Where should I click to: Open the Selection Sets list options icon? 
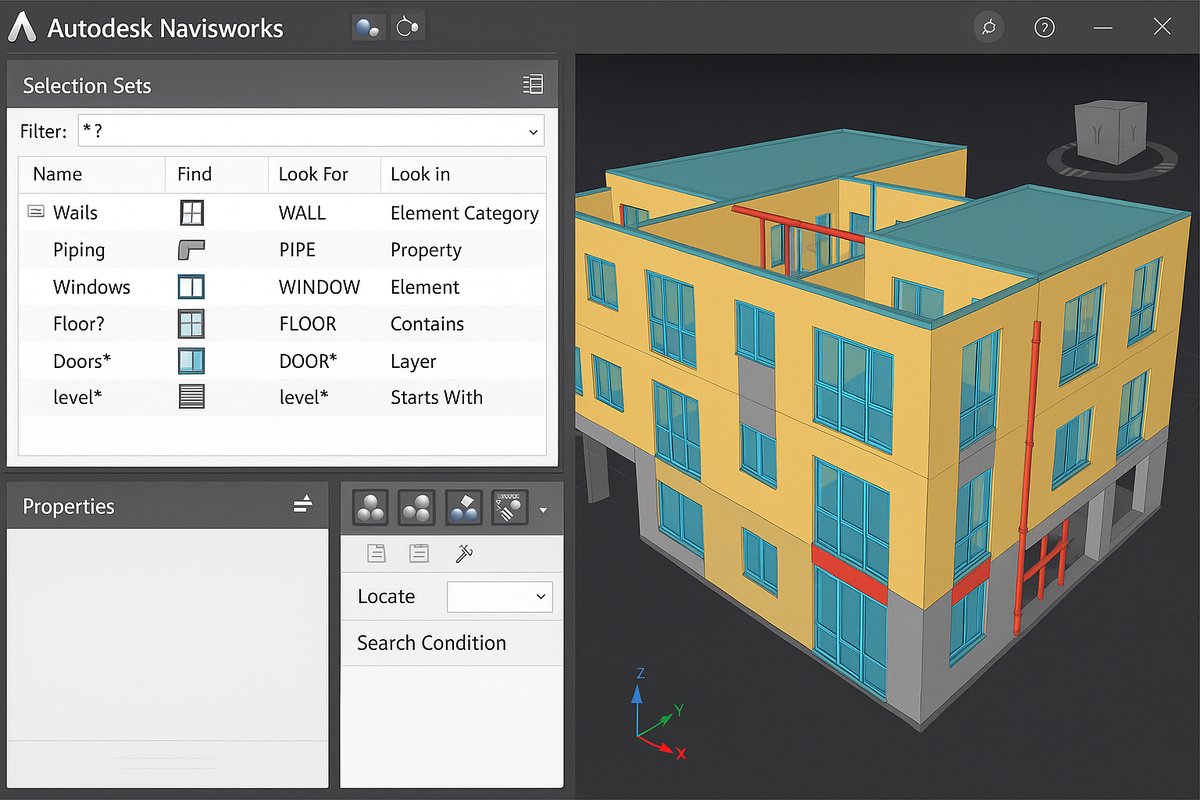(x=533, y=85)
